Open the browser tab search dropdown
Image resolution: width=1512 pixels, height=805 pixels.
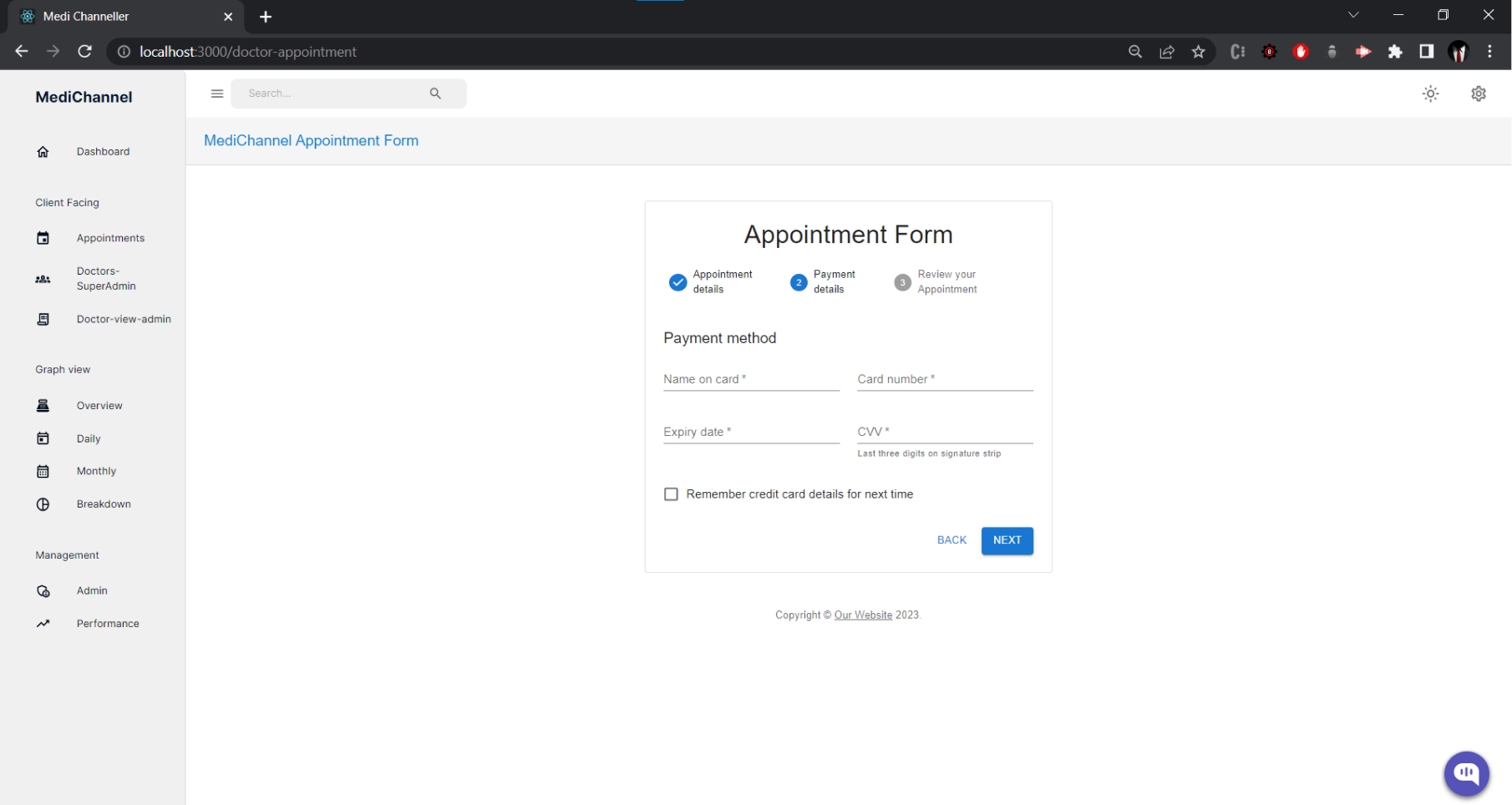1352,14
